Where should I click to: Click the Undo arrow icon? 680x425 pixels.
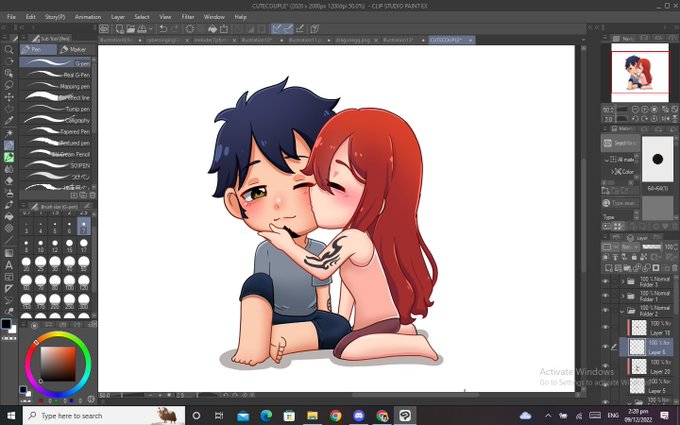(x=163, y=29)
